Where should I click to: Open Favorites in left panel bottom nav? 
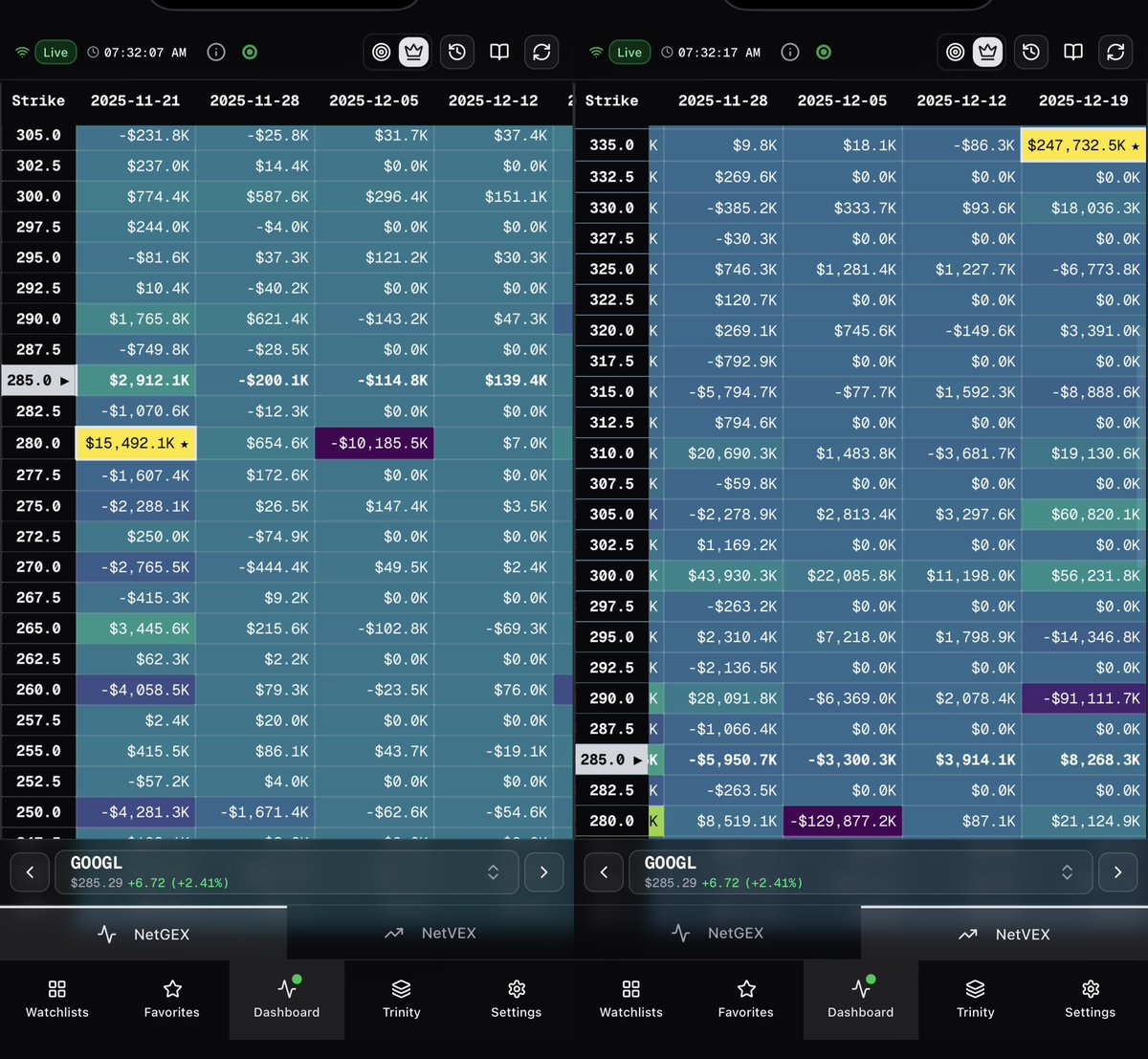(172, 1000)
